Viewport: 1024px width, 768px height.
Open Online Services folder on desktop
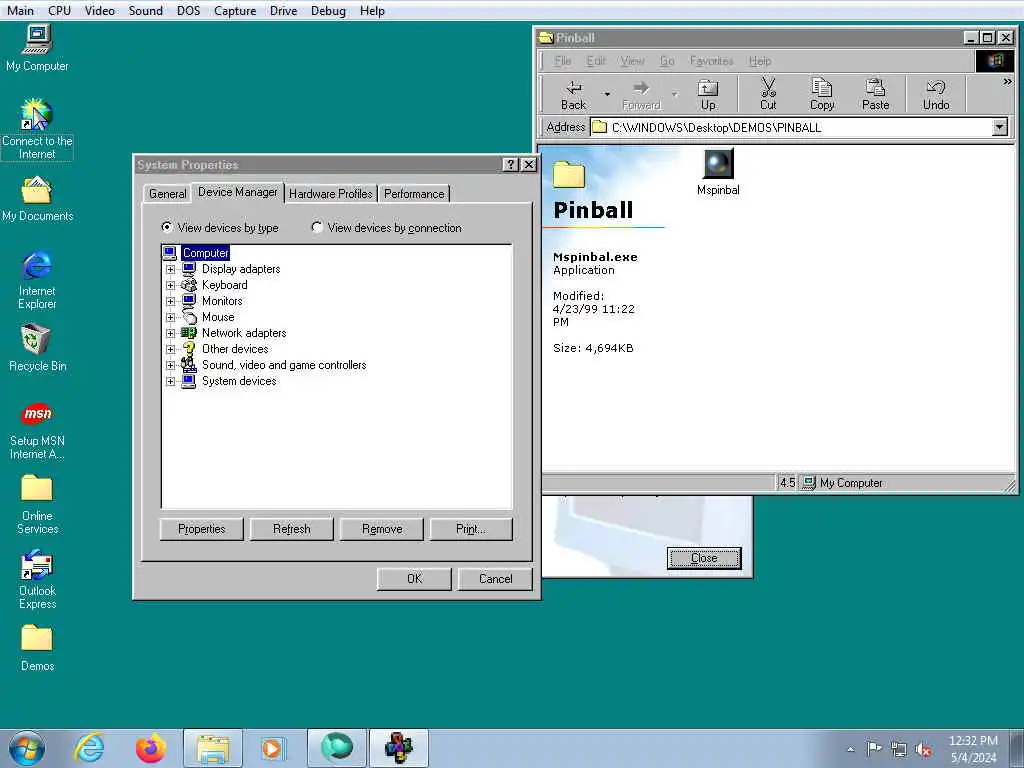37,505
